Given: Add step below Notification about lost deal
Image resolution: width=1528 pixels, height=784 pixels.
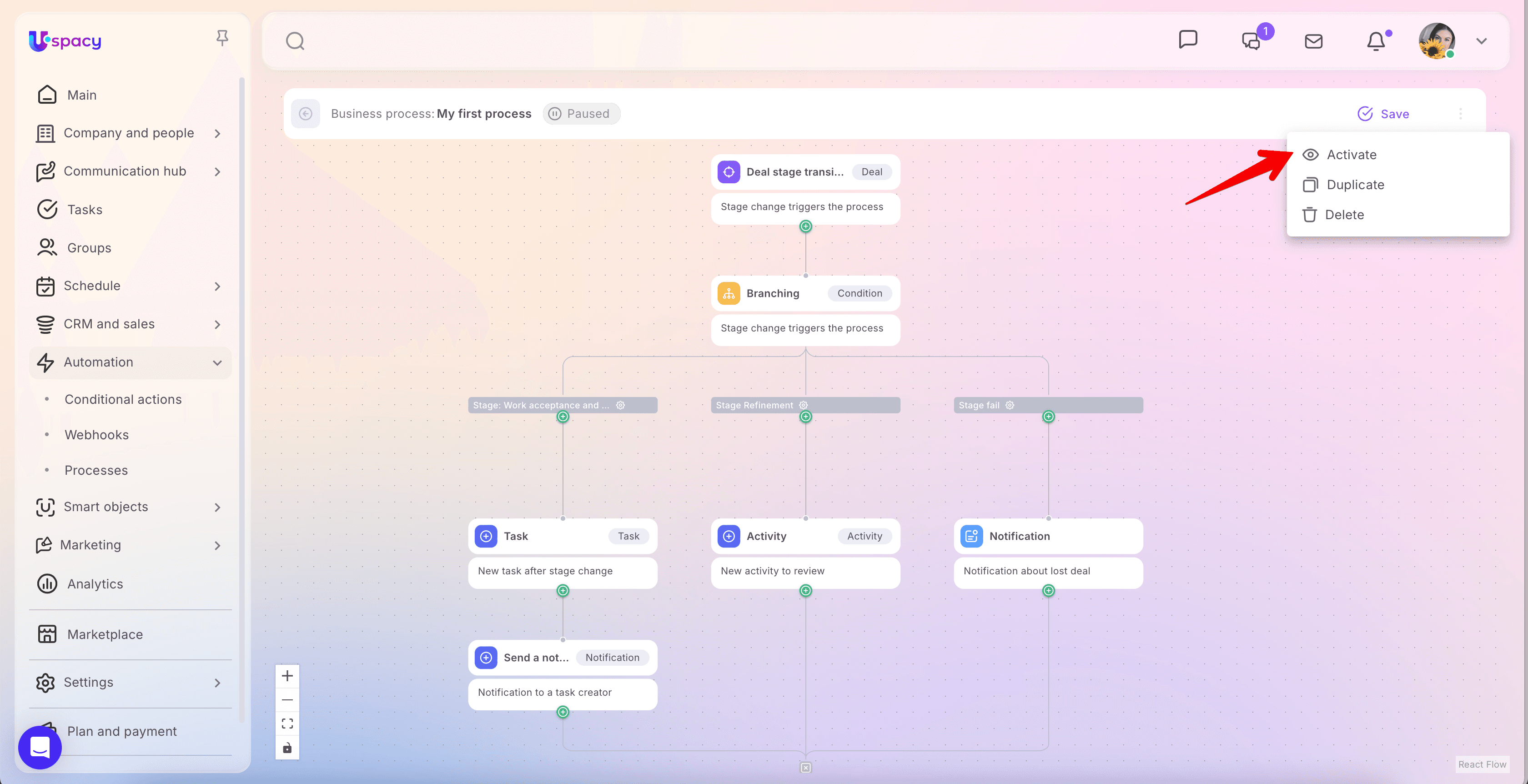Looking at the screenshot, I should pyautogui.click(x=1048, y=590).
